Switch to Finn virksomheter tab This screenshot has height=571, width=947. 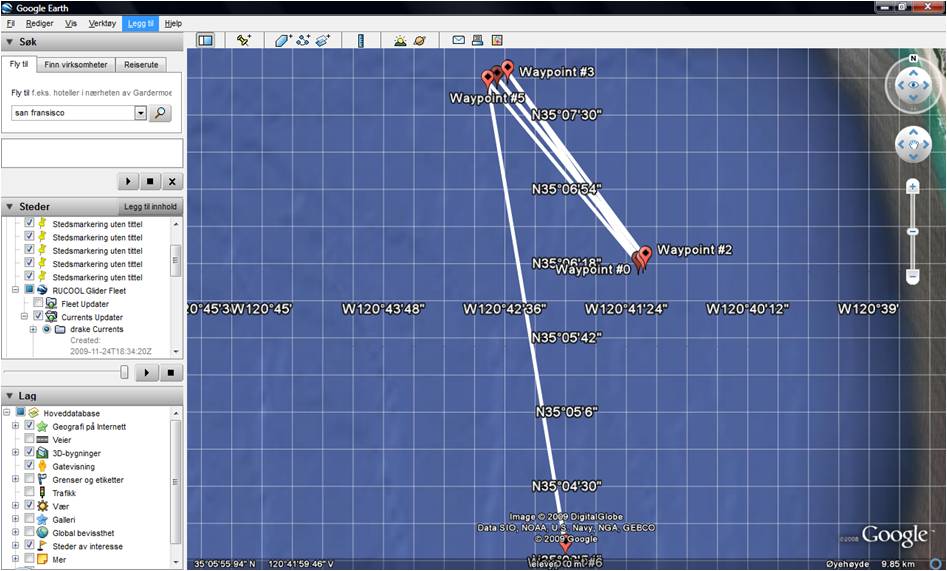(75, 65)
